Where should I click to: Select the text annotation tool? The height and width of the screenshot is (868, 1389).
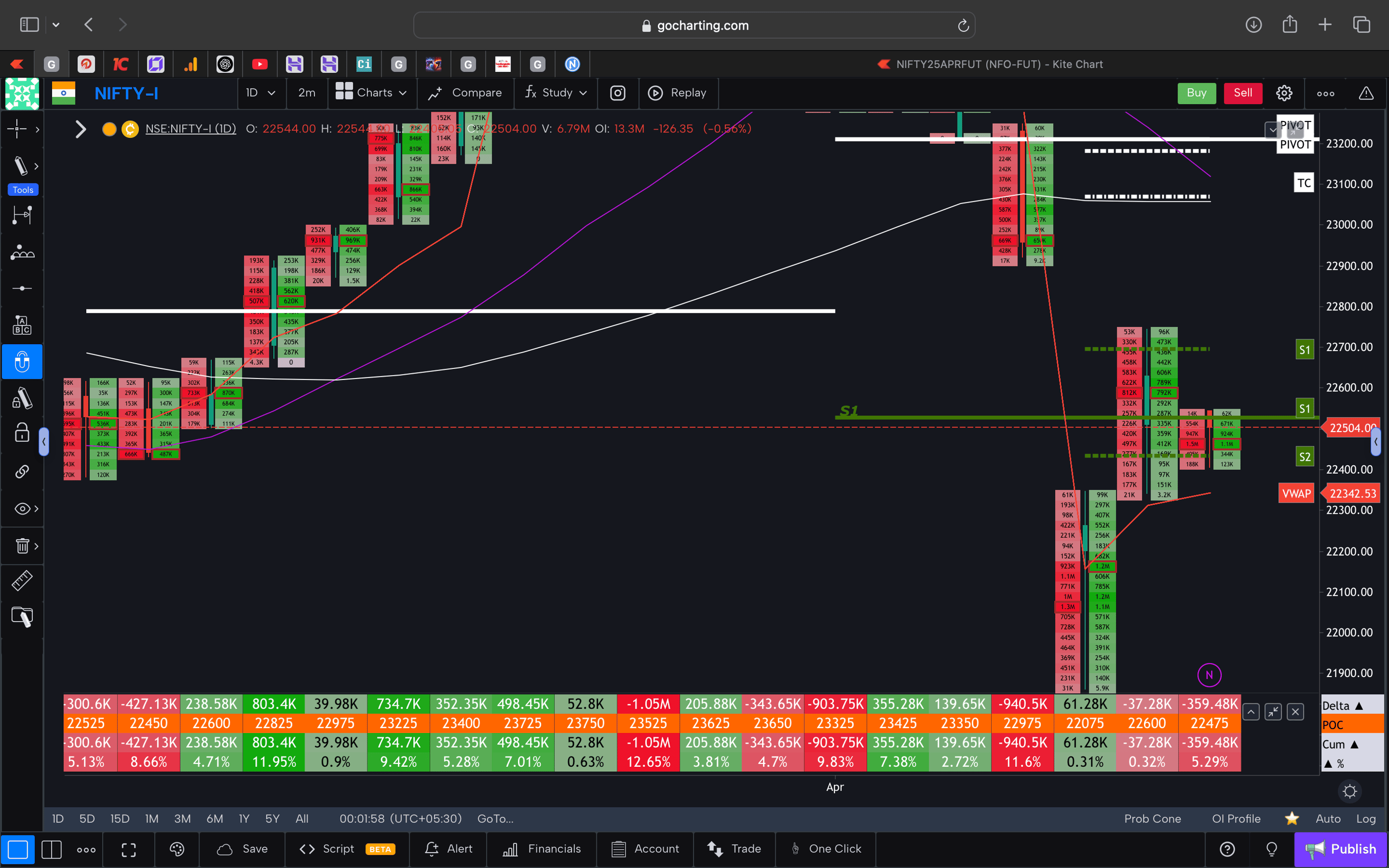coord(22,324)
